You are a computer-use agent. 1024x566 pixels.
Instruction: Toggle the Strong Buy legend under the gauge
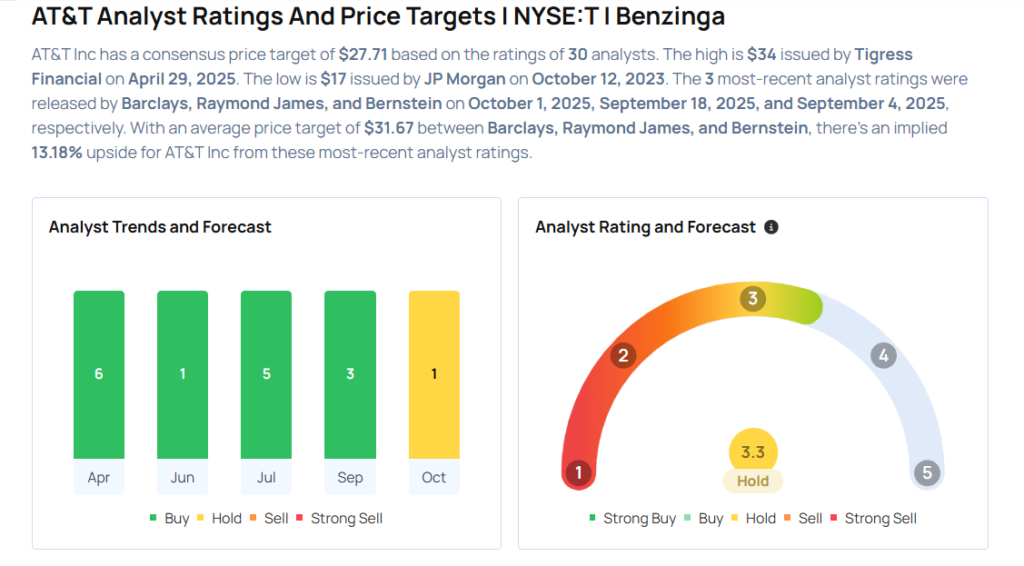click(632, 518)
